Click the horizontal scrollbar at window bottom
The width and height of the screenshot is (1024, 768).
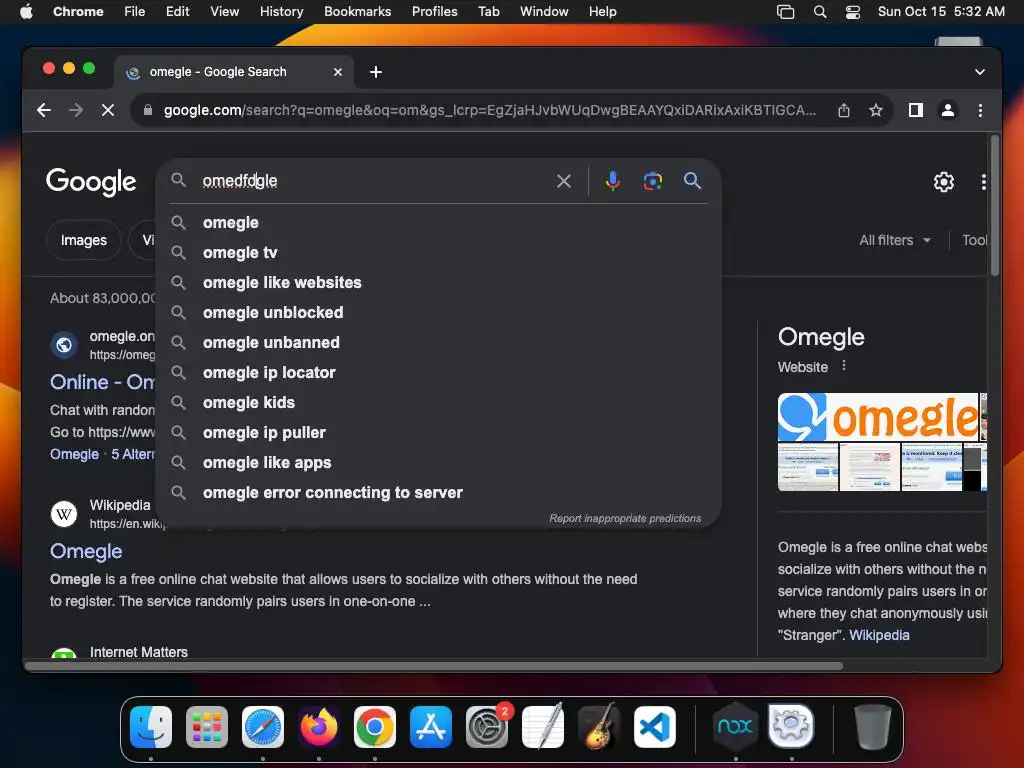(434, 666)
